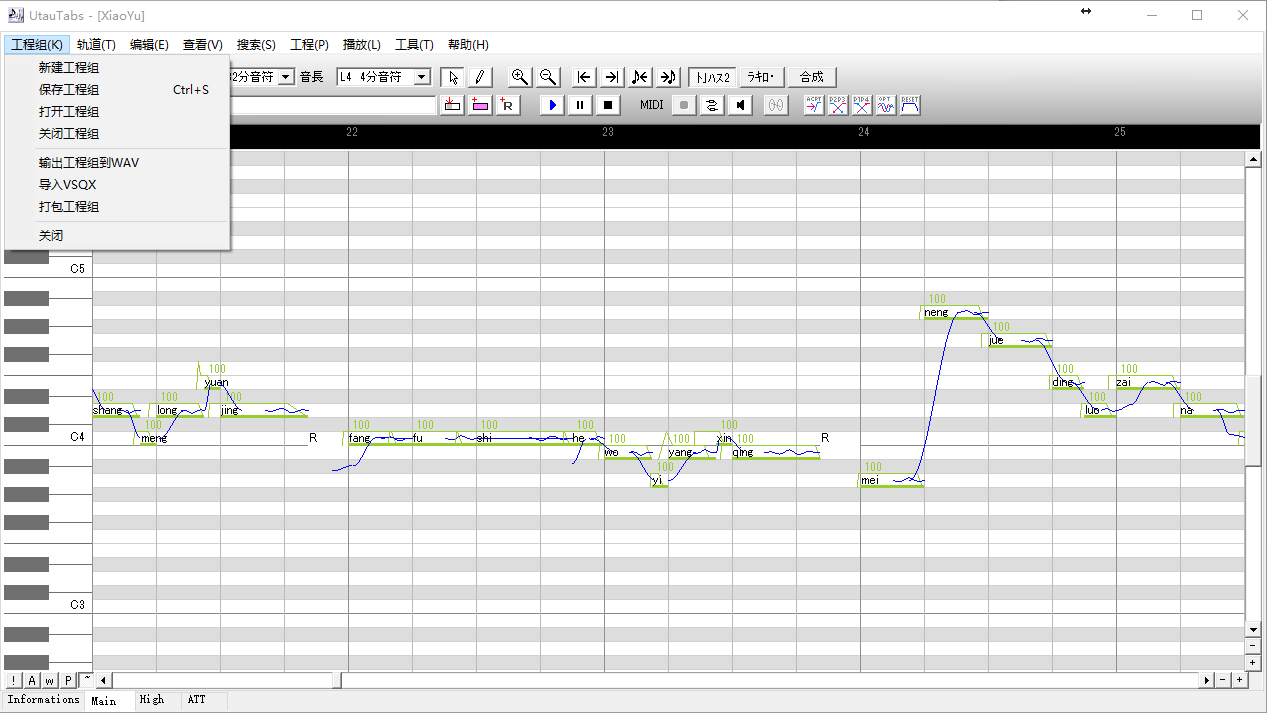Click the OPT waveform icon
The width and height of the screenshot is (1267, 713).
point(886,105)
